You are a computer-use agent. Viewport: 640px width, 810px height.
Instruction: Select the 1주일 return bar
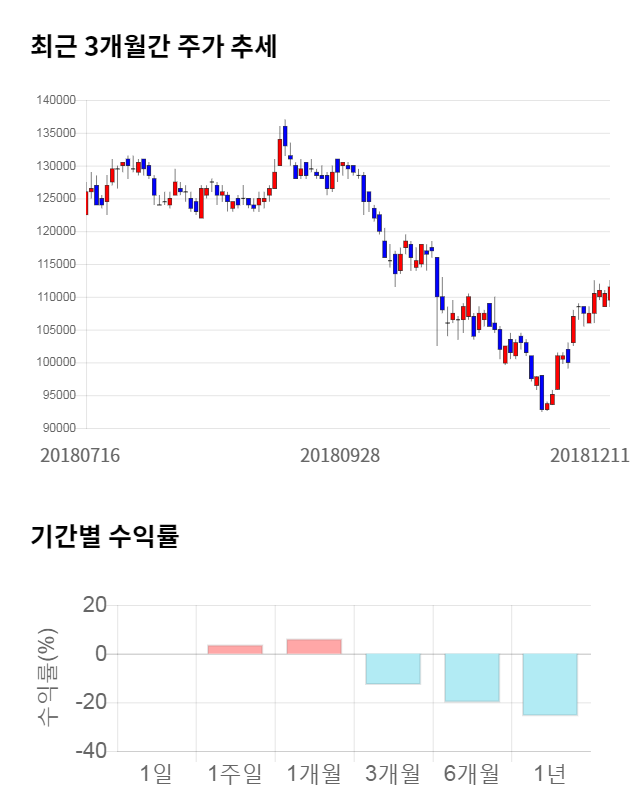click(x=235, y=649)
